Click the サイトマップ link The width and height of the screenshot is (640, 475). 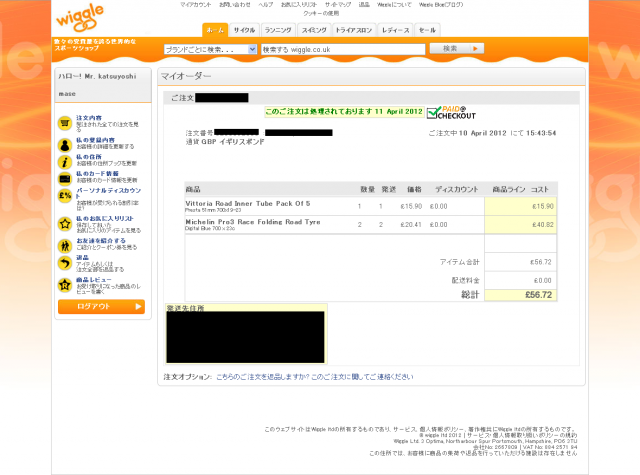(x=338, y=5)
